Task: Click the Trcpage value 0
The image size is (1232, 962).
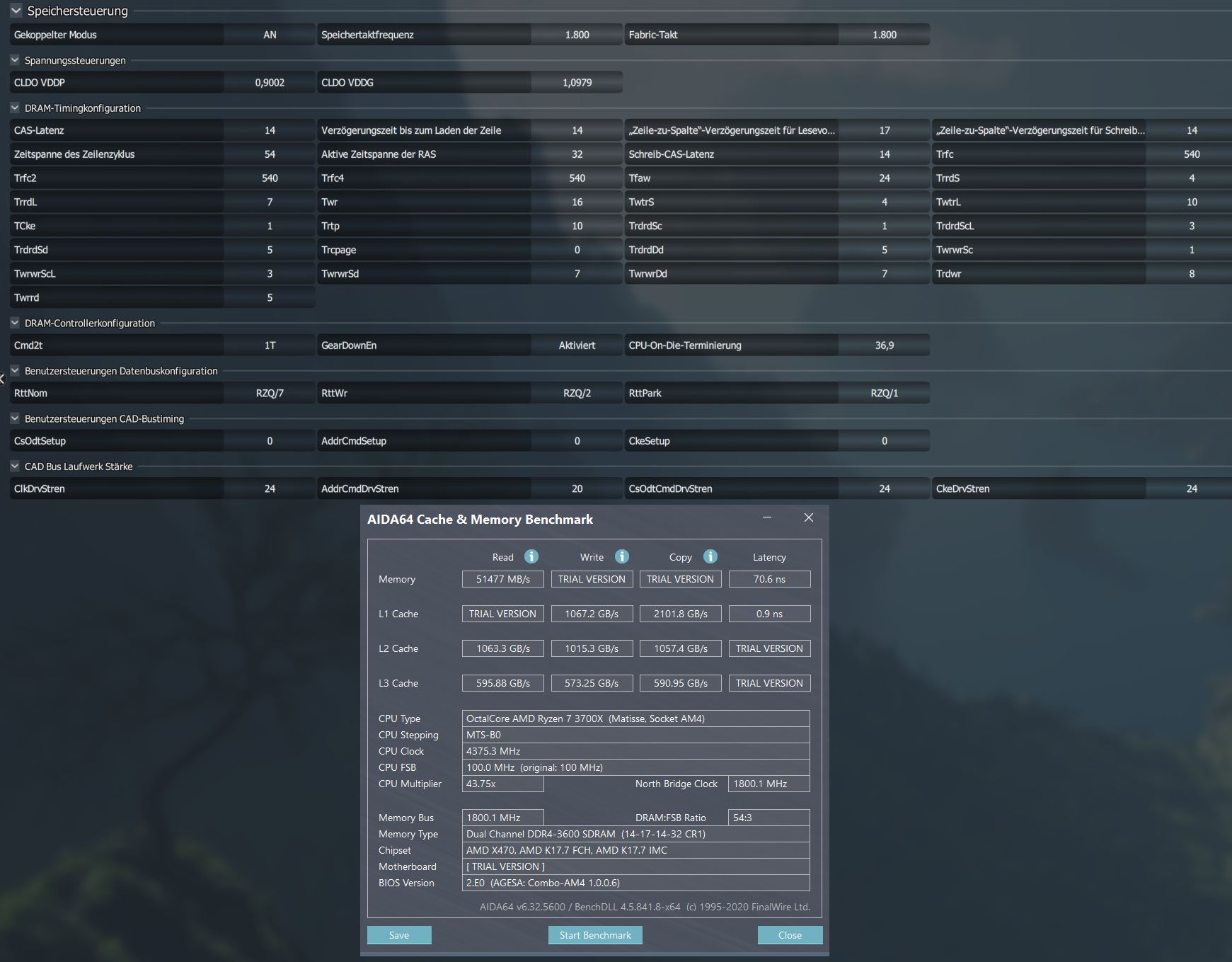Action: [577, 250]
